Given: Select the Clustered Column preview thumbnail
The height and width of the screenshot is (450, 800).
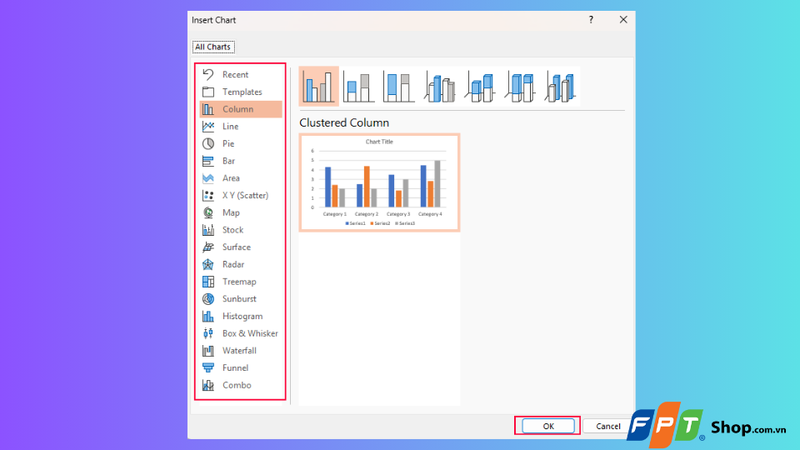Looking at the screenshot, I should [x=380, y=183].
